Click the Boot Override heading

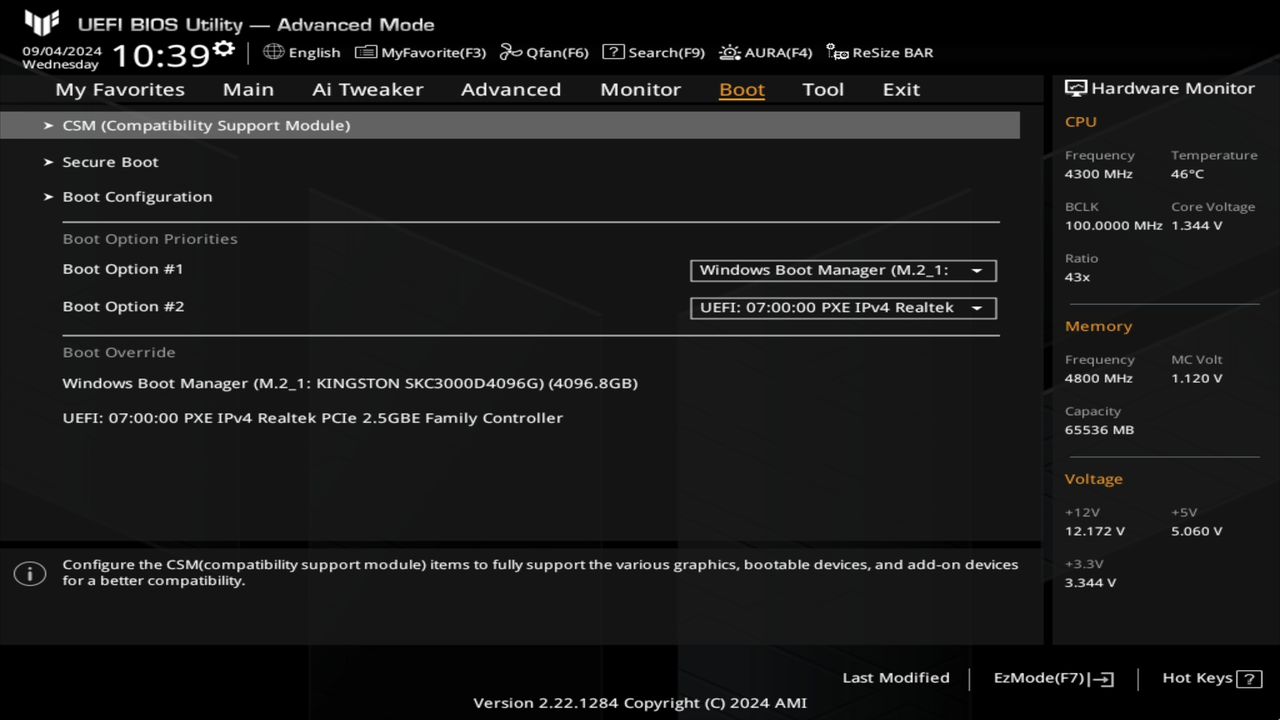coord(119,352)
